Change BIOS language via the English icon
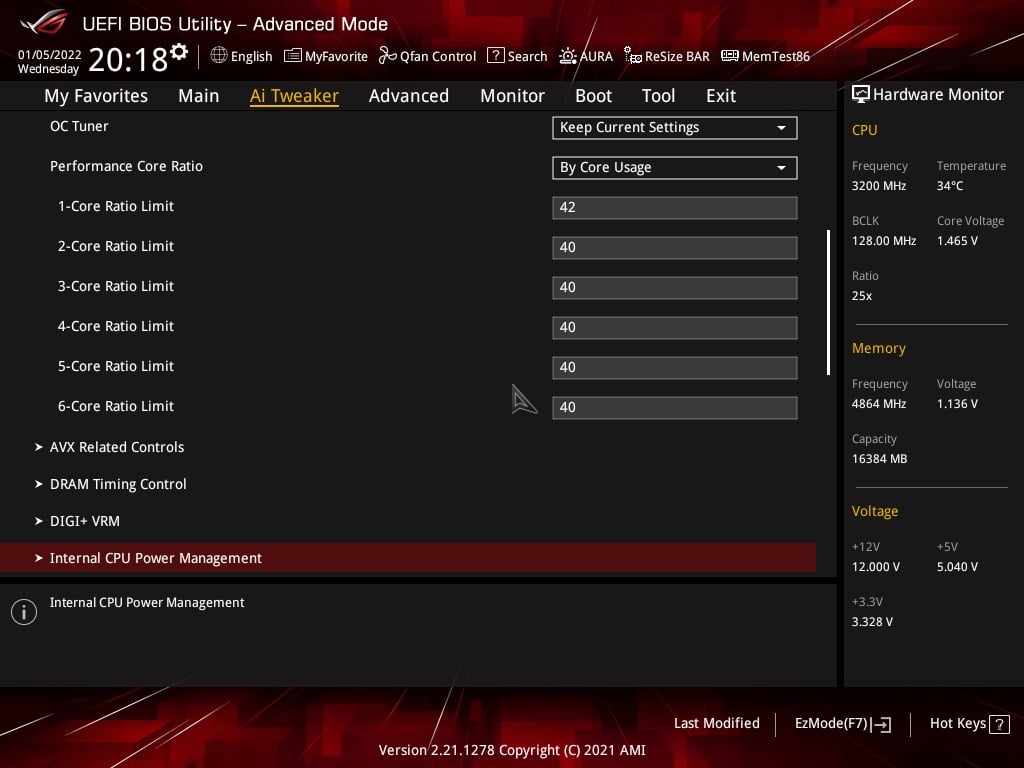 (x=241, y=56)
